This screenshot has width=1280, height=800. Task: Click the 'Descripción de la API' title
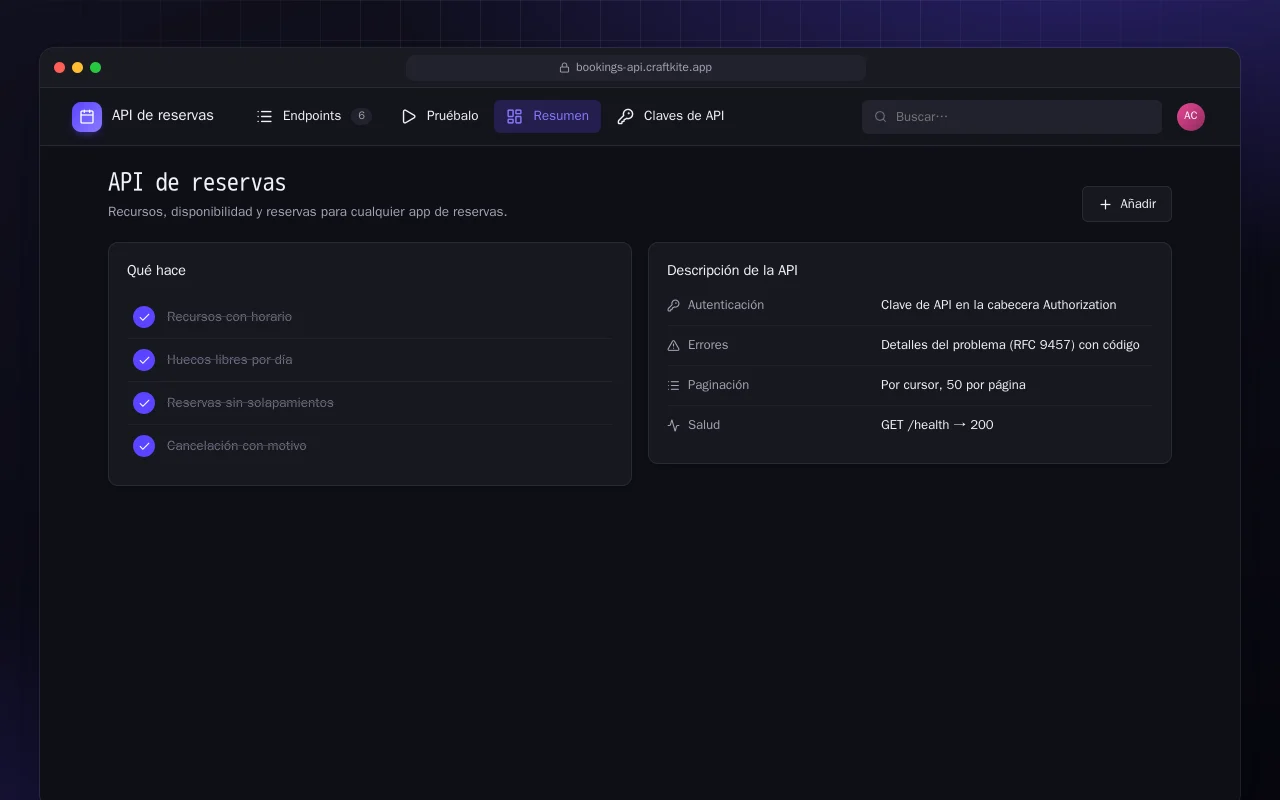(x=732, y=271)
